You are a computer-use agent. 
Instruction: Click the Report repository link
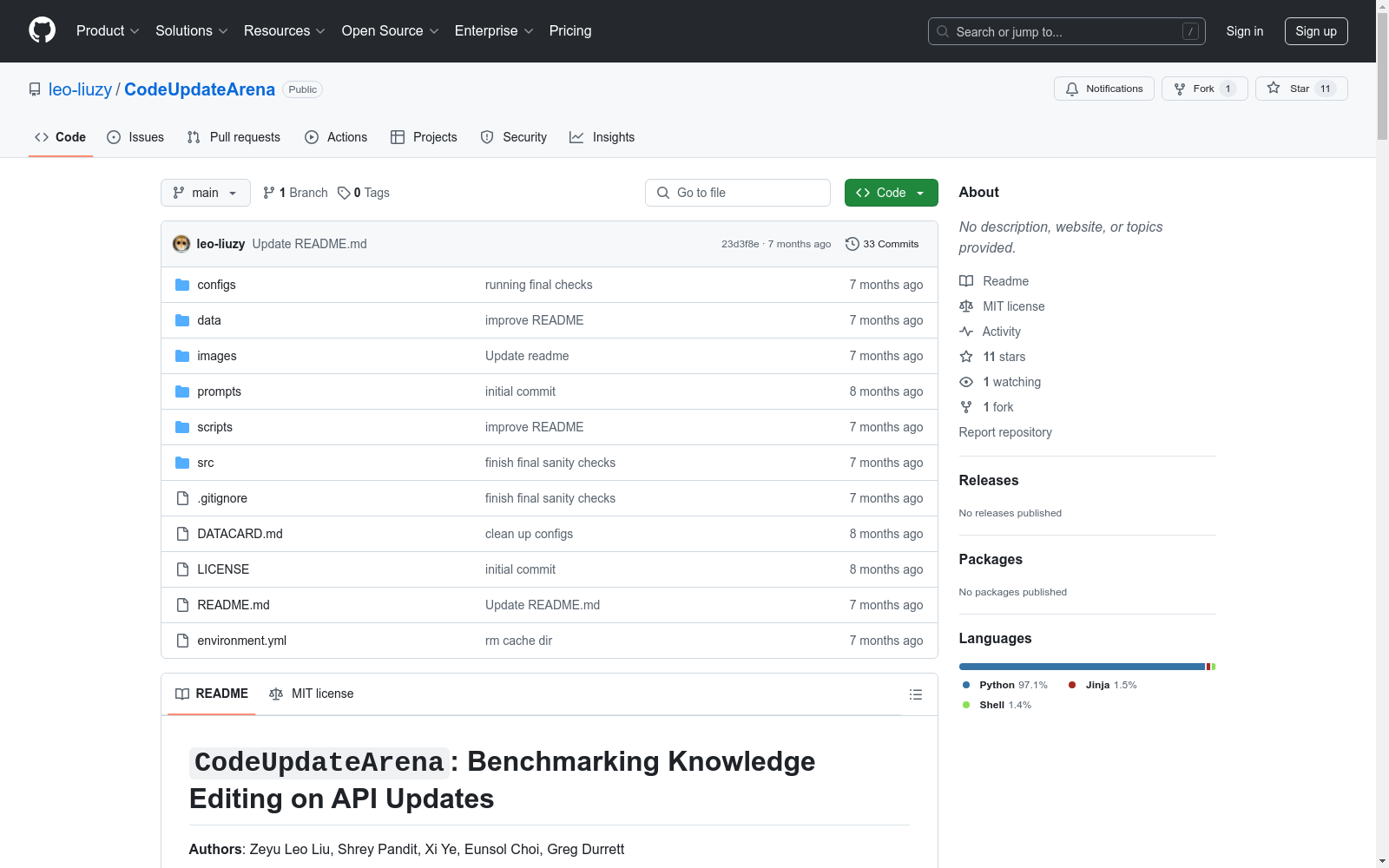point(1005,432)
